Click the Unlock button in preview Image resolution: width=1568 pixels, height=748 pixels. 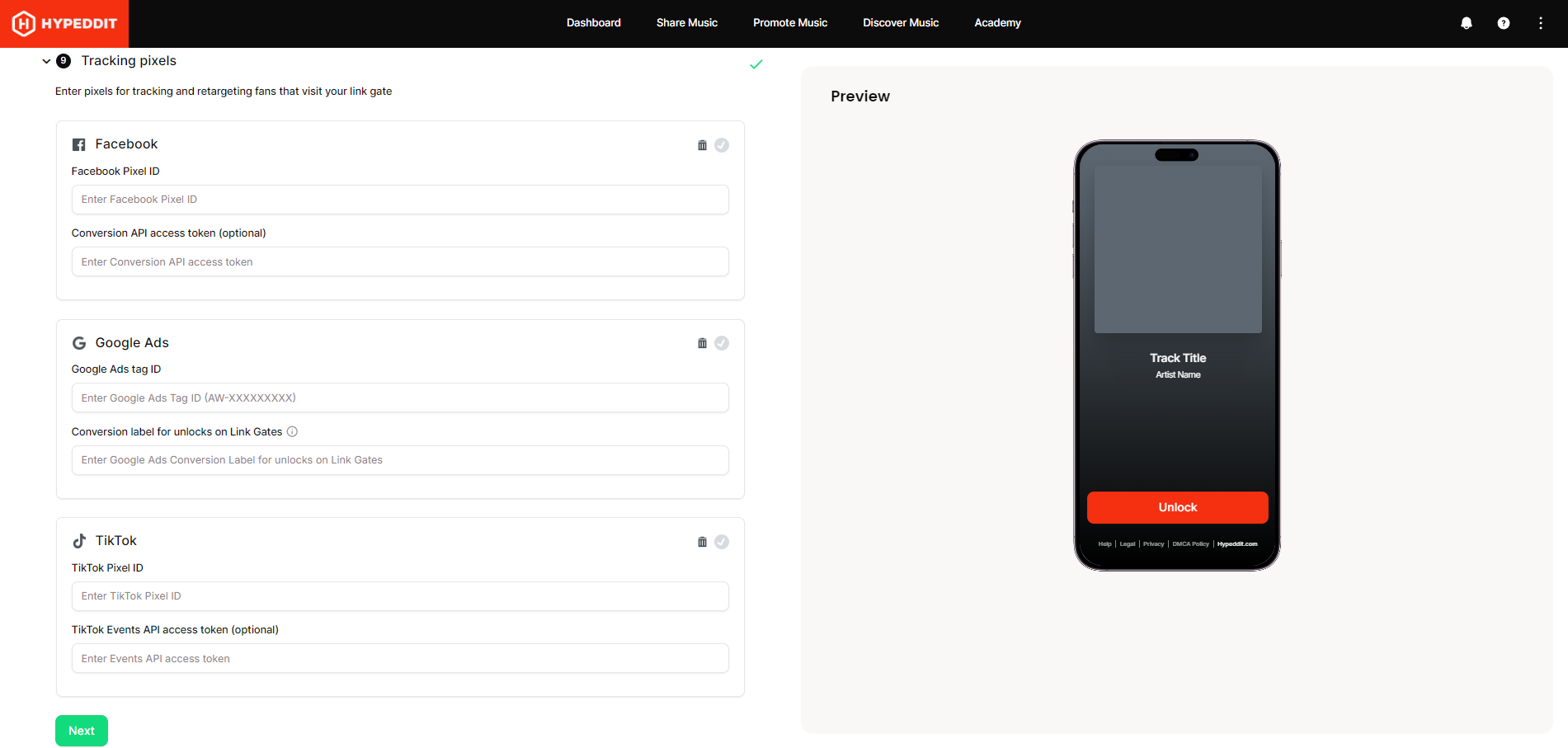tap(1177, 507)
